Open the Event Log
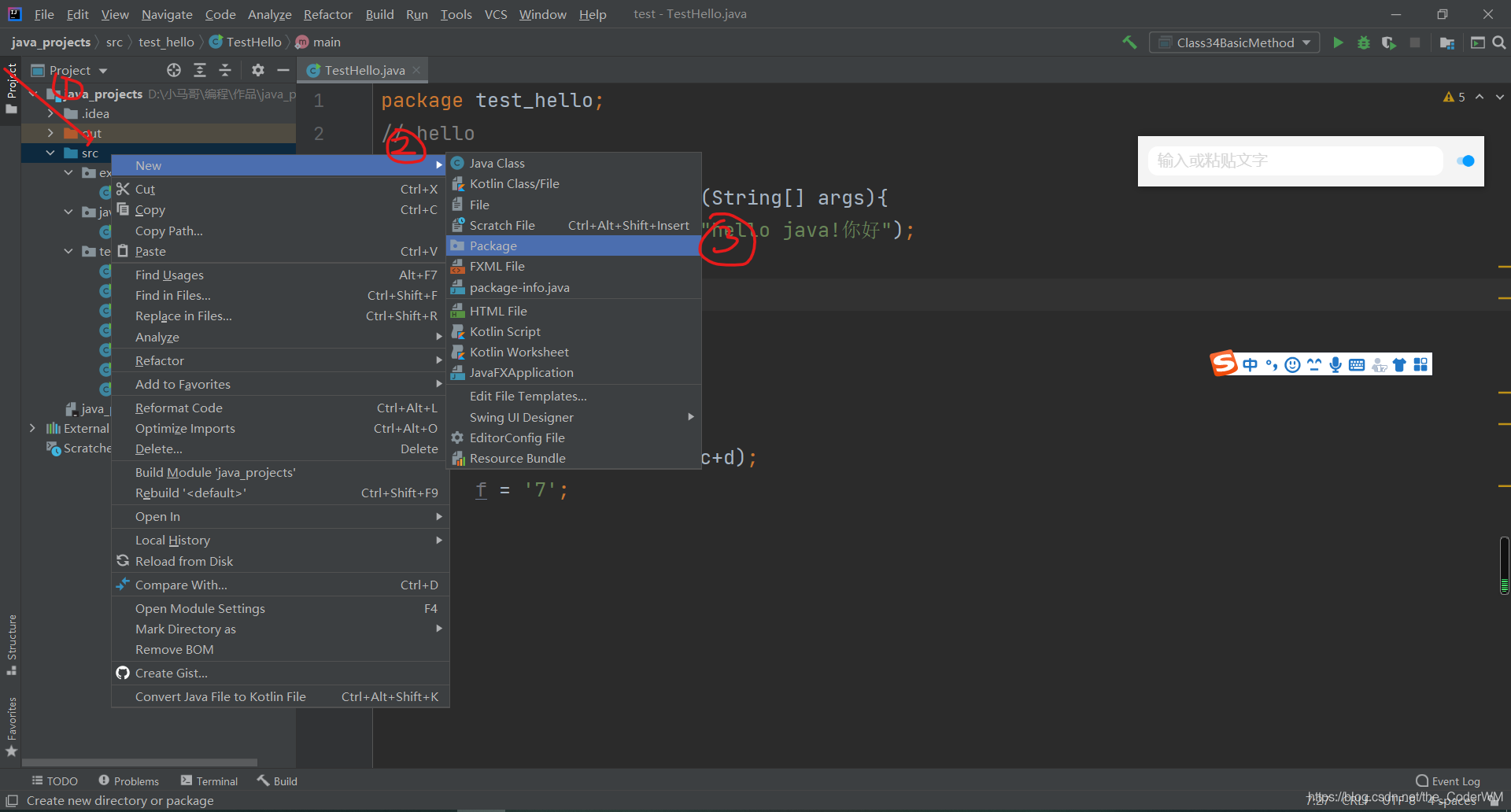 [x=1448, y=781]
